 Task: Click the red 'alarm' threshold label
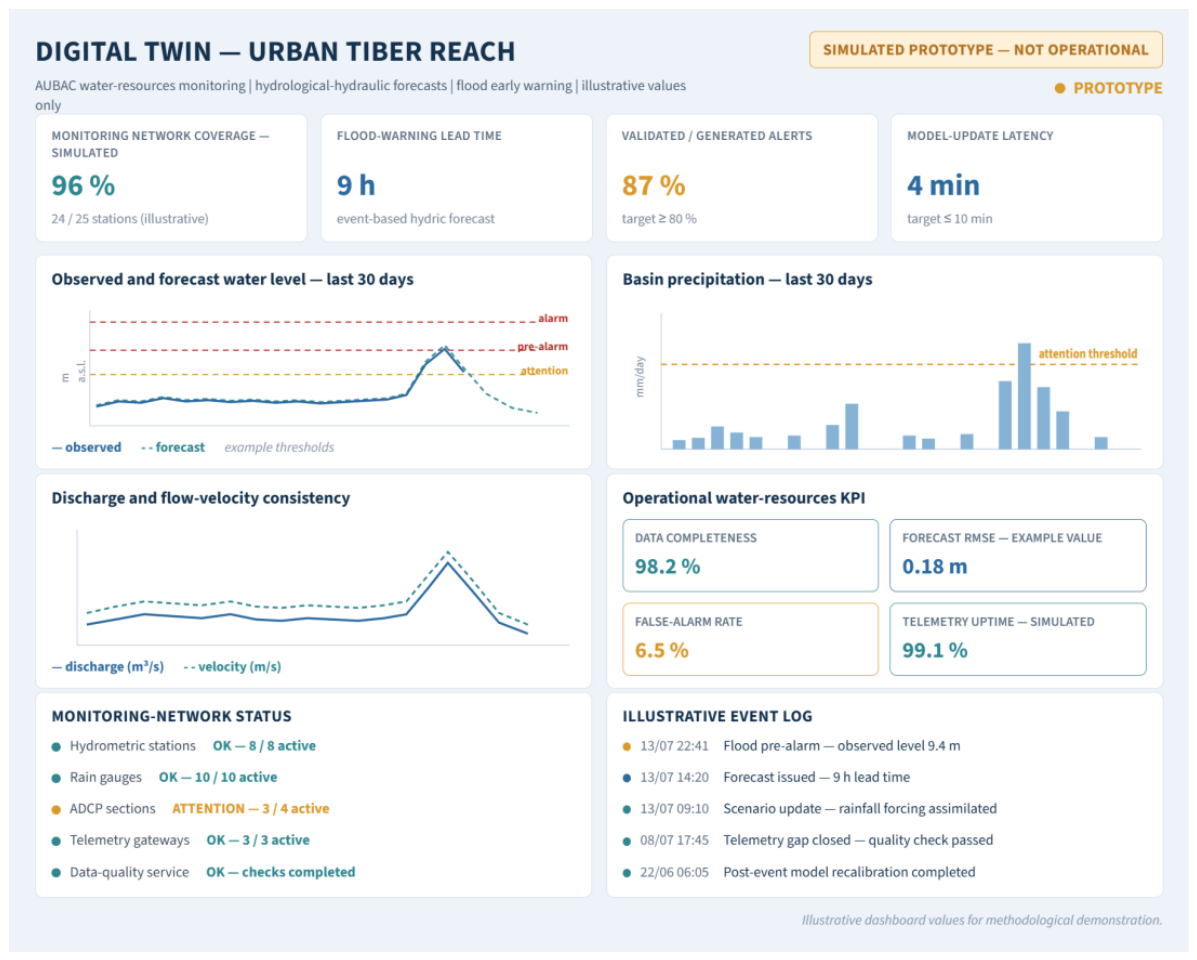pyautogui.click(x=553, y=318)
